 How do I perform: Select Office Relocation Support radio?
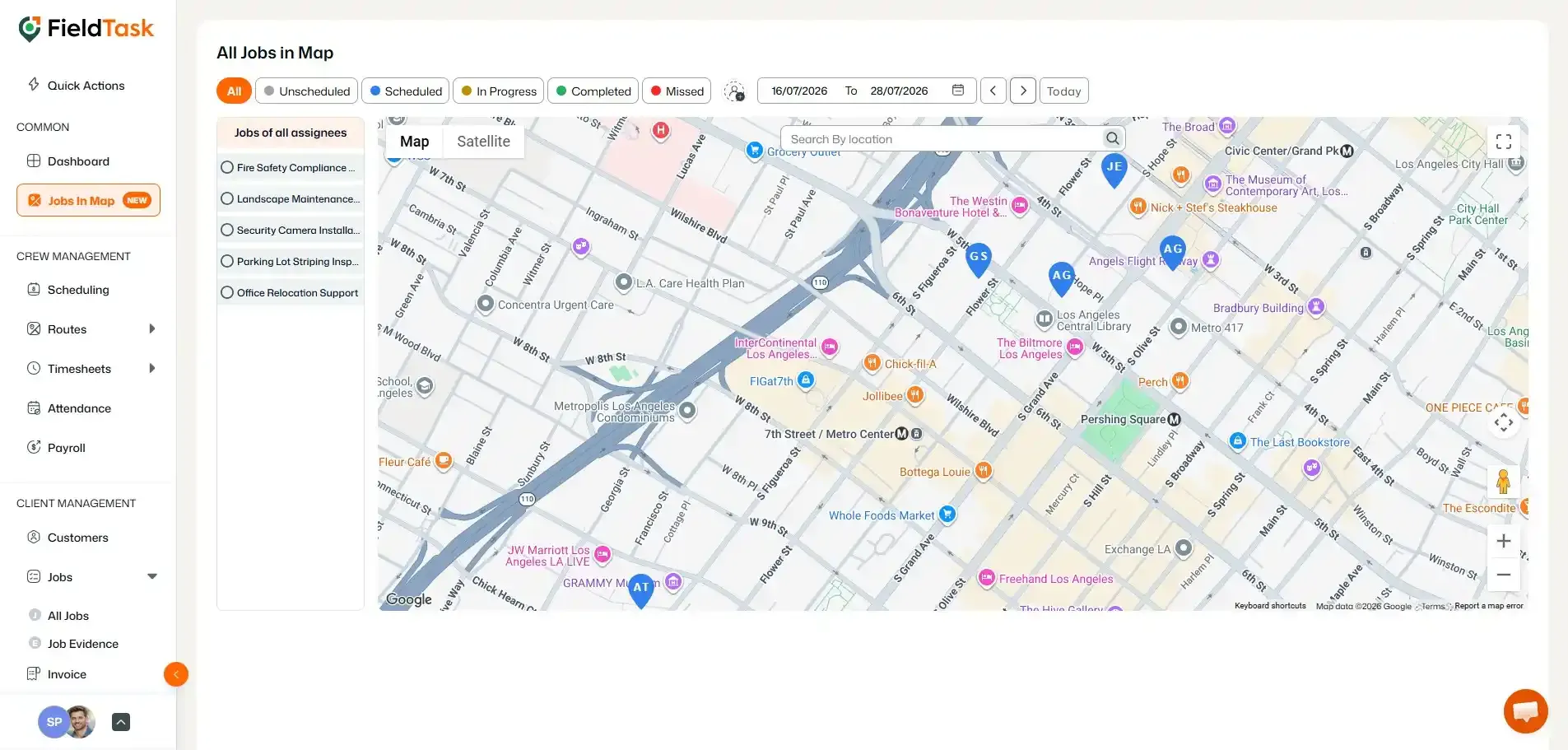(227, 292)
